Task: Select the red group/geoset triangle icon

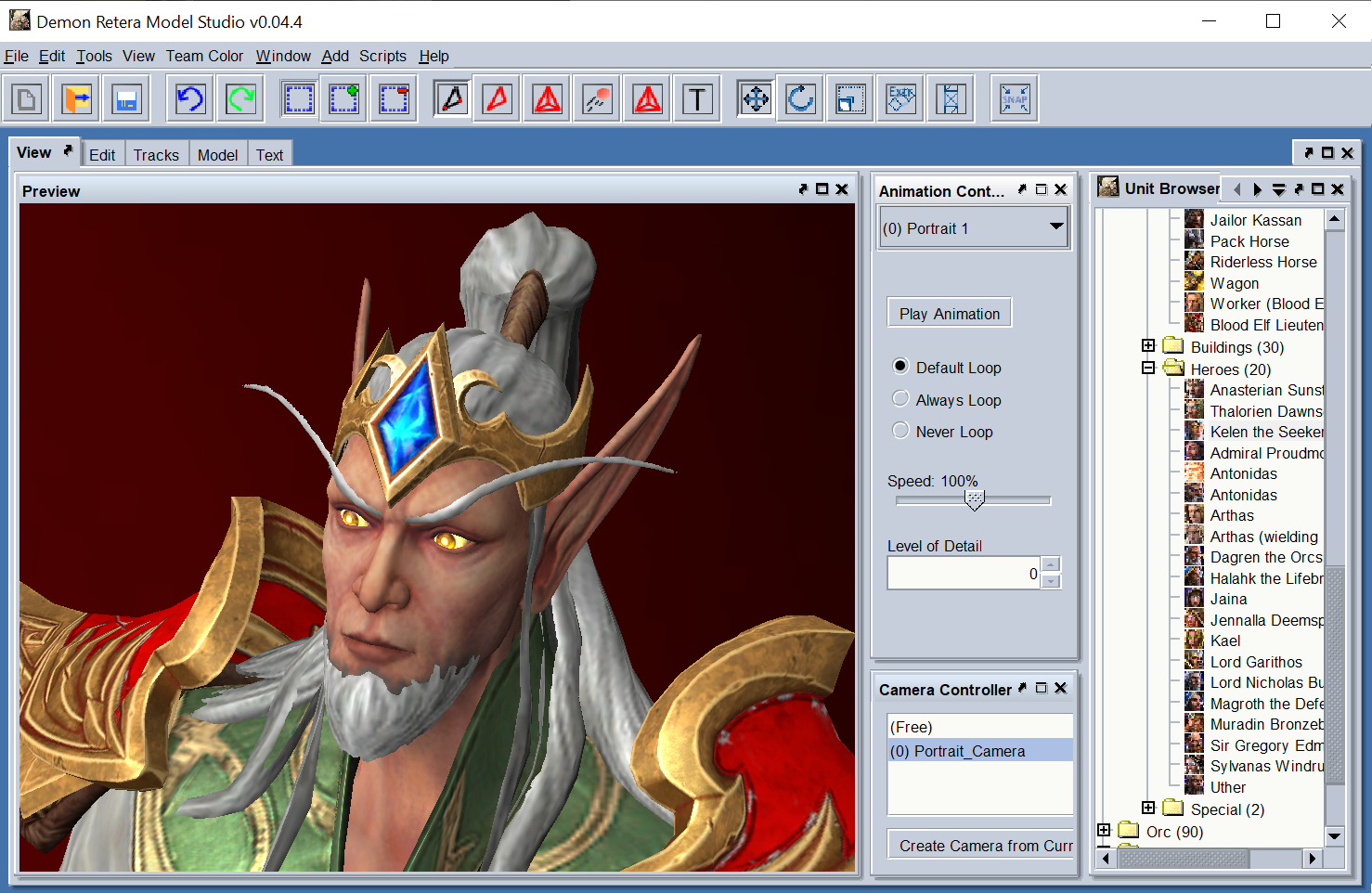Action: [548, 98]
